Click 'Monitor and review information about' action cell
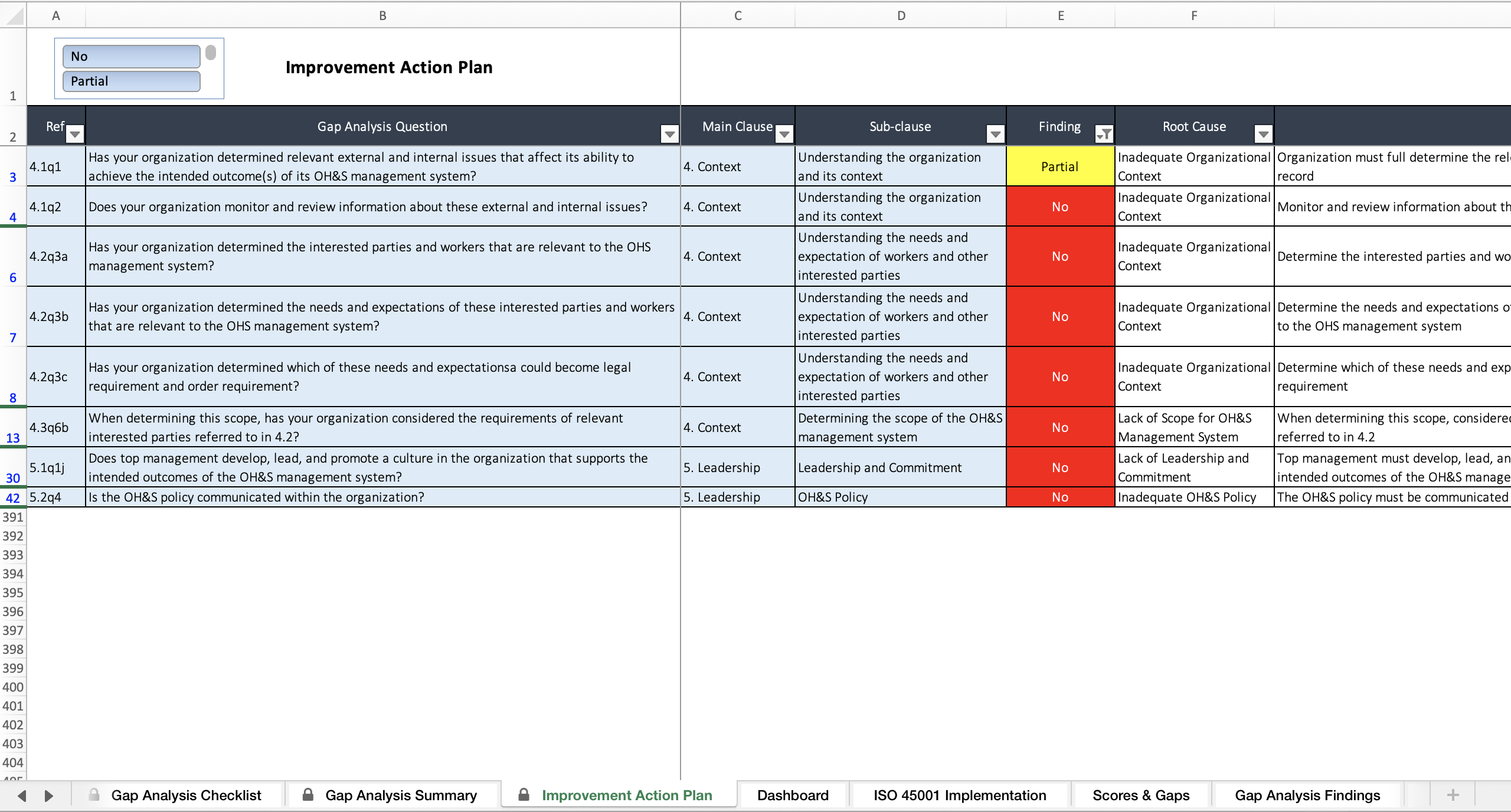Image resolution: width=1511 pixels, height=812 pixels. 1393,207
